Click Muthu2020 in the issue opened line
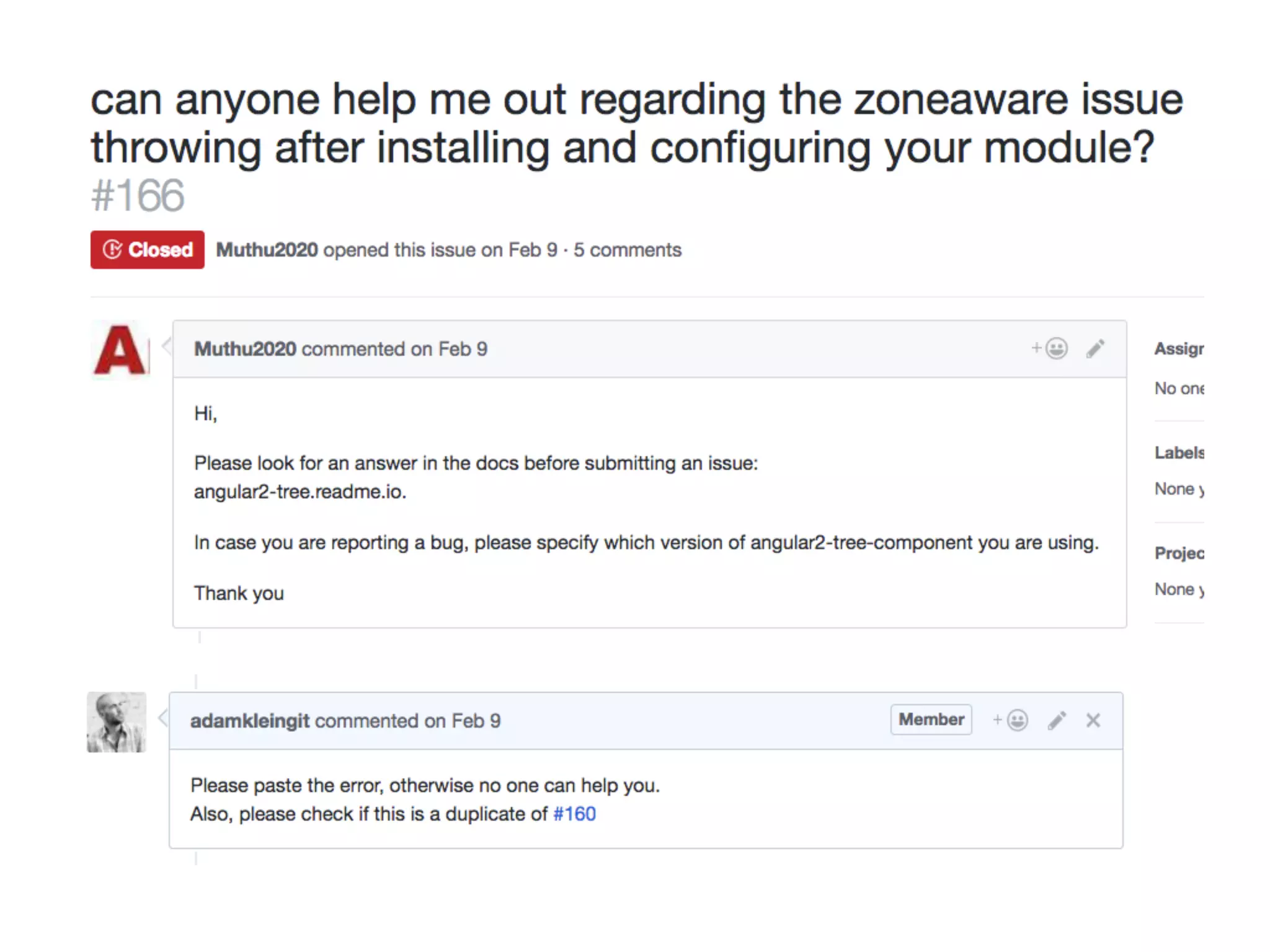1270x952 pixels. (x=267, y=250)
